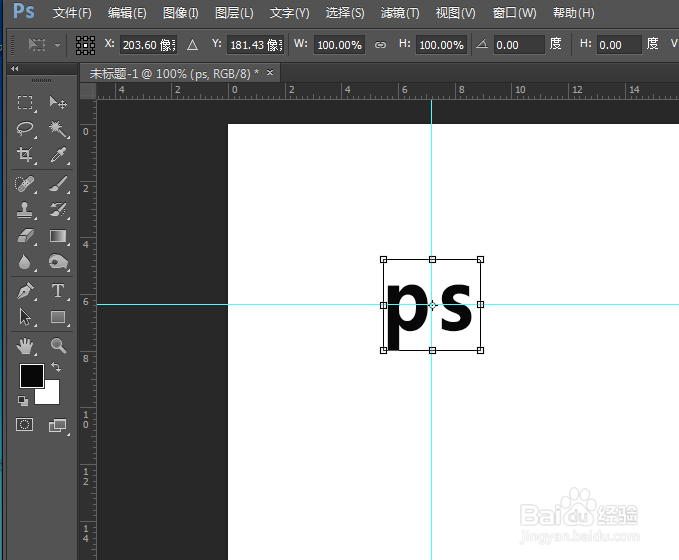The width and height of the screenshot is (679, 560).
Task: Close the 未标题-1 document tab
Action: click(270, 72)
